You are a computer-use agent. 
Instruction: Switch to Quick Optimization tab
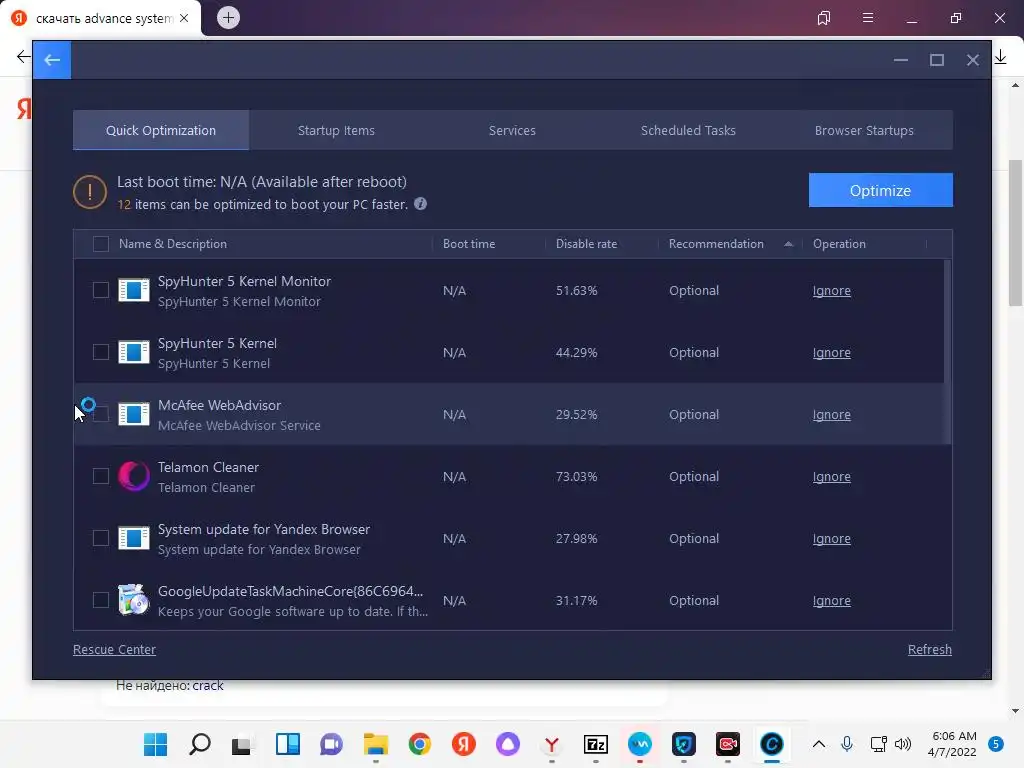161,130
